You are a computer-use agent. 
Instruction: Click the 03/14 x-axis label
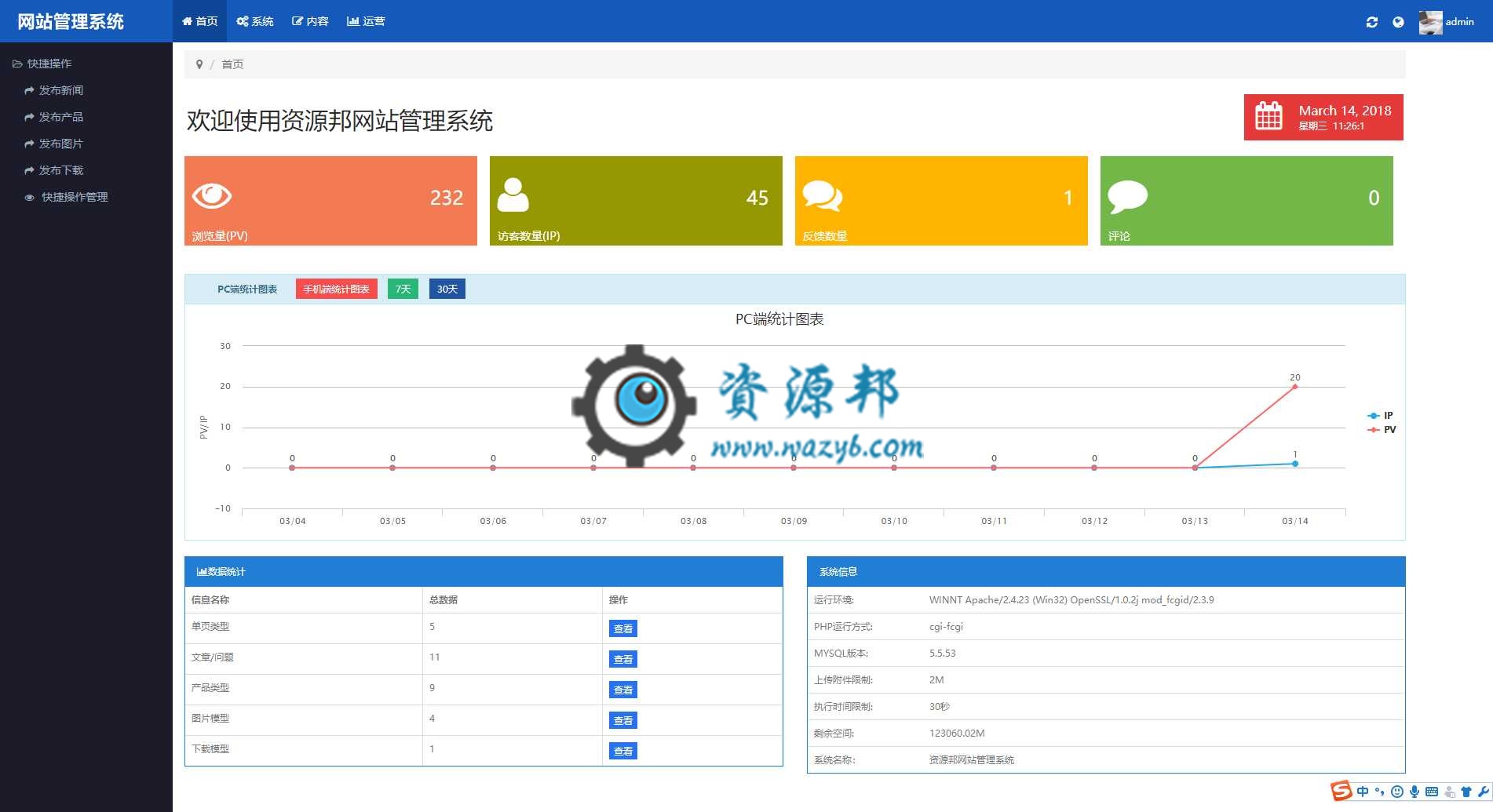1295,521
